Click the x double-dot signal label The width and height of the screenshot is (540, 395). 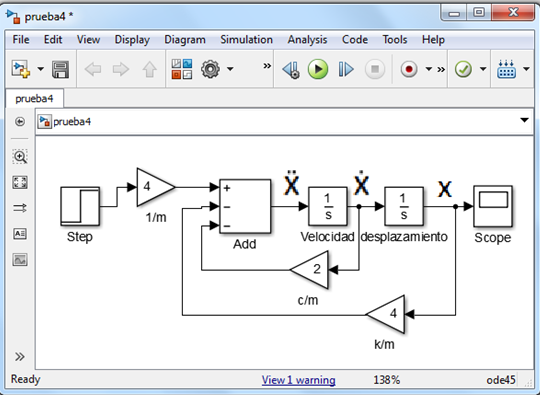(x=291, y=183)
